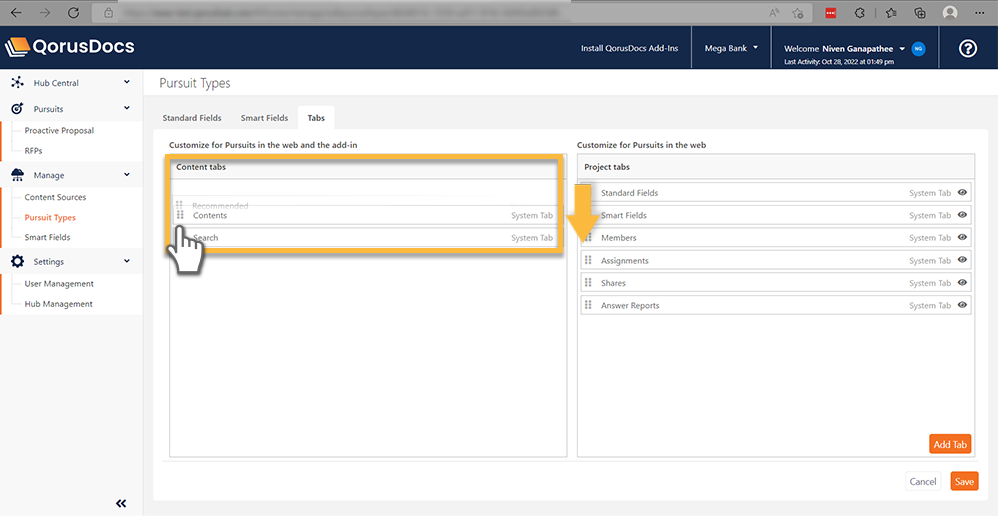Toggle visibility eye for Assignments tab
Viewport: 1000px width, 516px height.
(962, 261)
